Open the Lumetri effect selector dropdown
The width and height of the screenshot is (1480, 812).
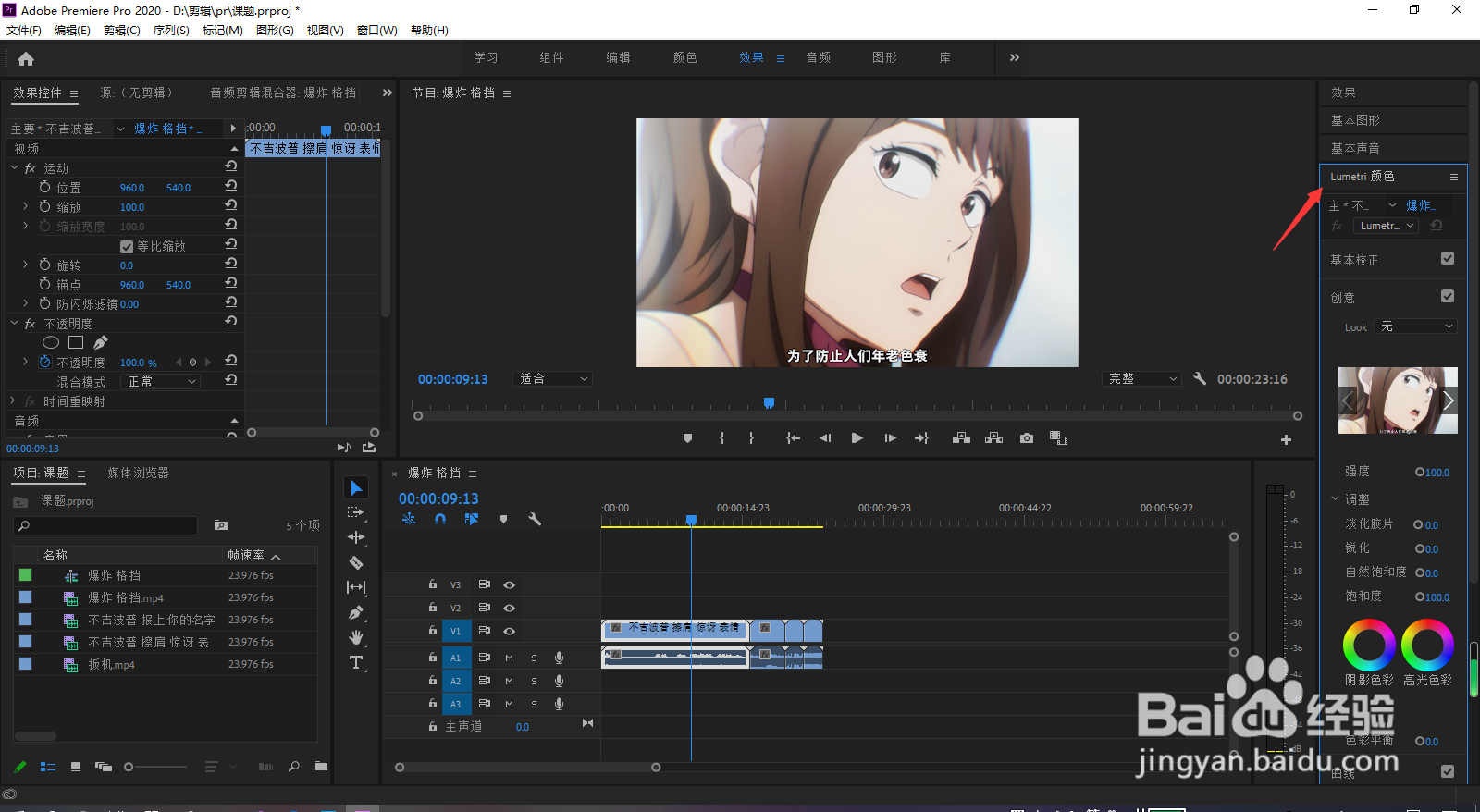[x=1386, y=226]
